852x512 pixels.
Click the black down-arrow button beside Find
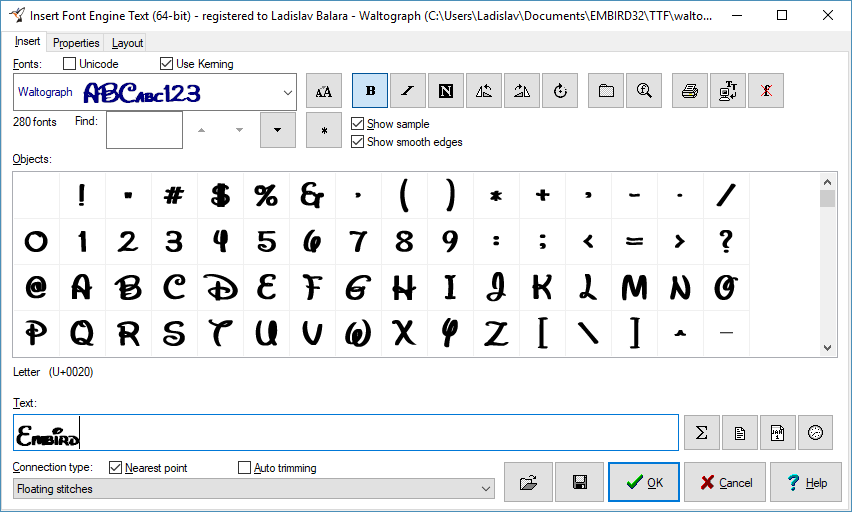(x=278, y=130)
